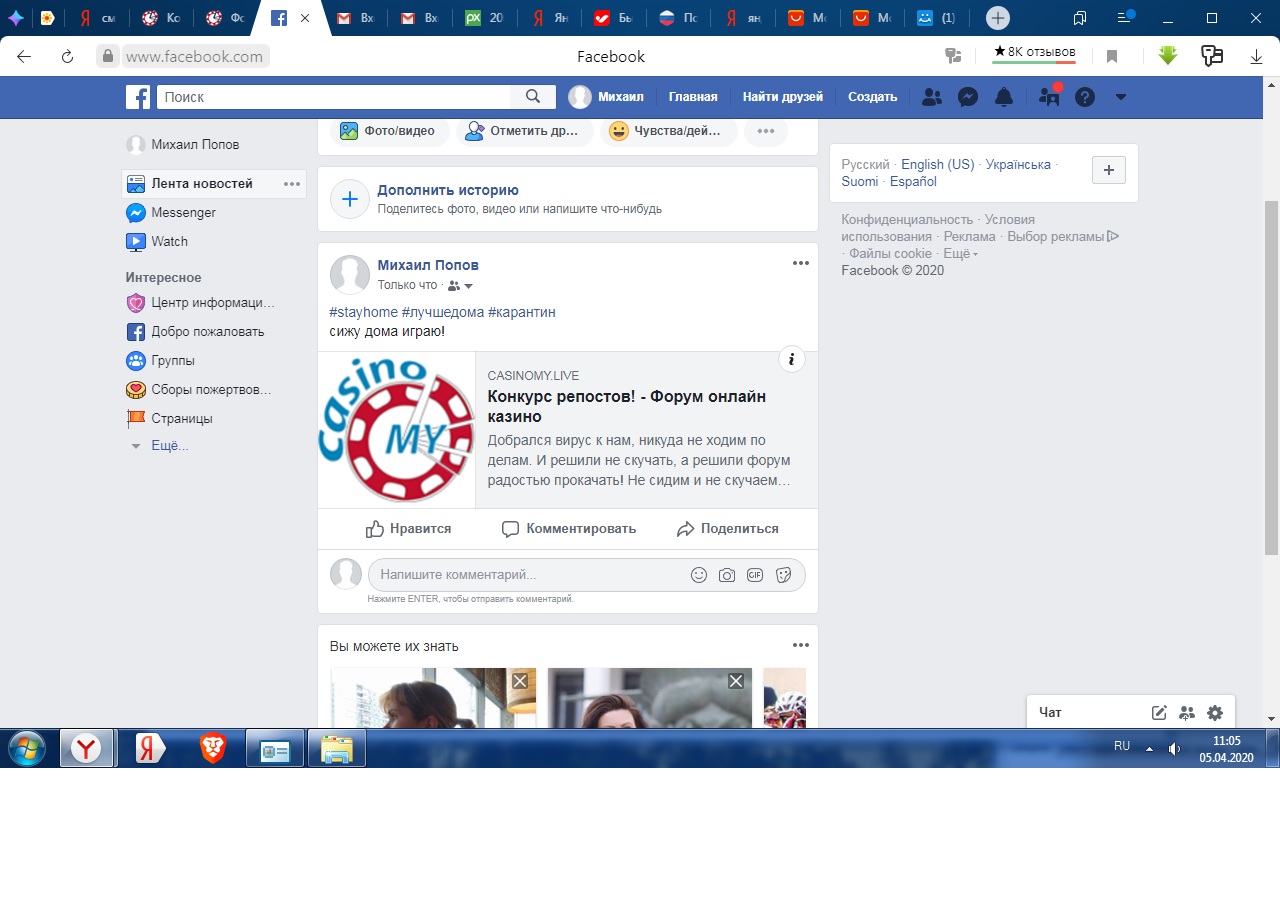Go to 'Главная' in the header
The image size is (1280, 912).
(693, 97)
